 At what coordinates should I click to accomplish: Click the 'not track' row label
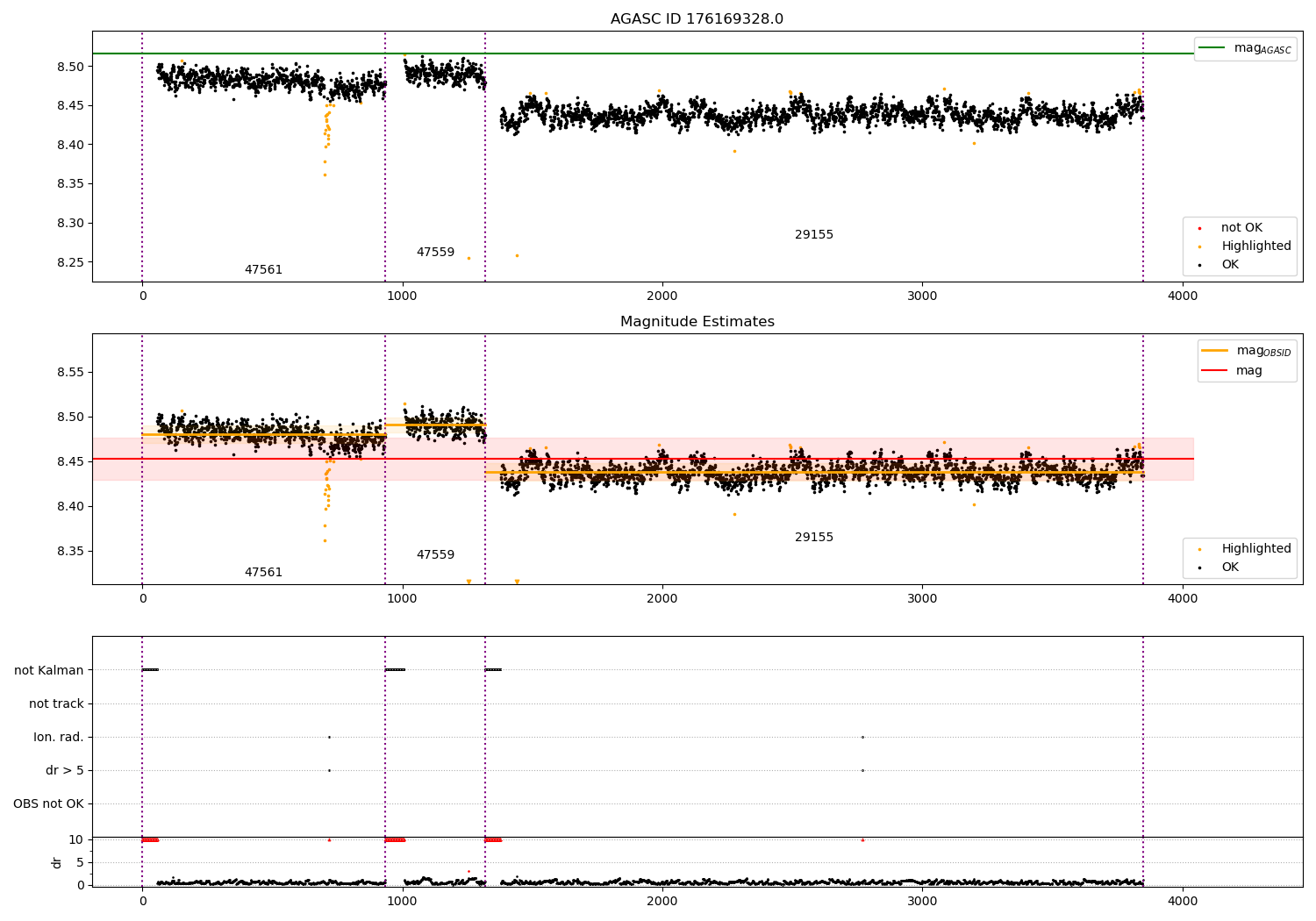click(56, 703)
